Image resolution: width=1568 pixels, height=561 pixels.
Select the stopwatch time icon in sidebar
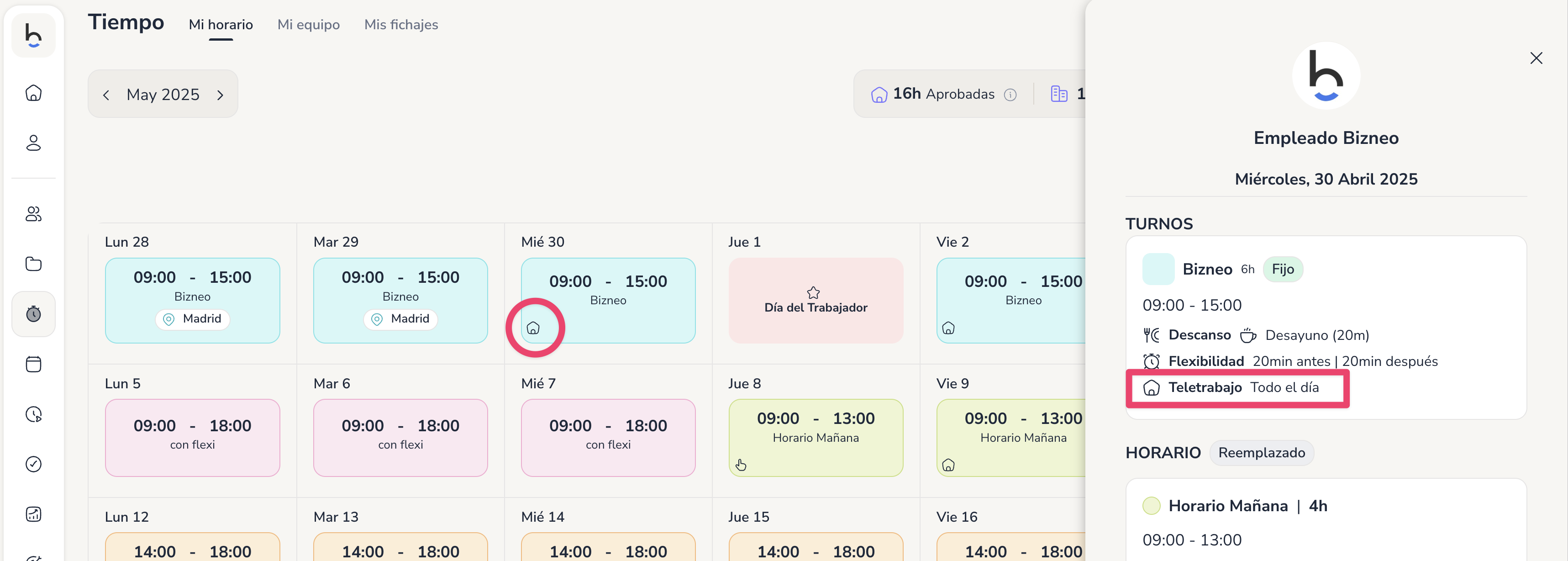pyautogui.click(x=33, y=314)
